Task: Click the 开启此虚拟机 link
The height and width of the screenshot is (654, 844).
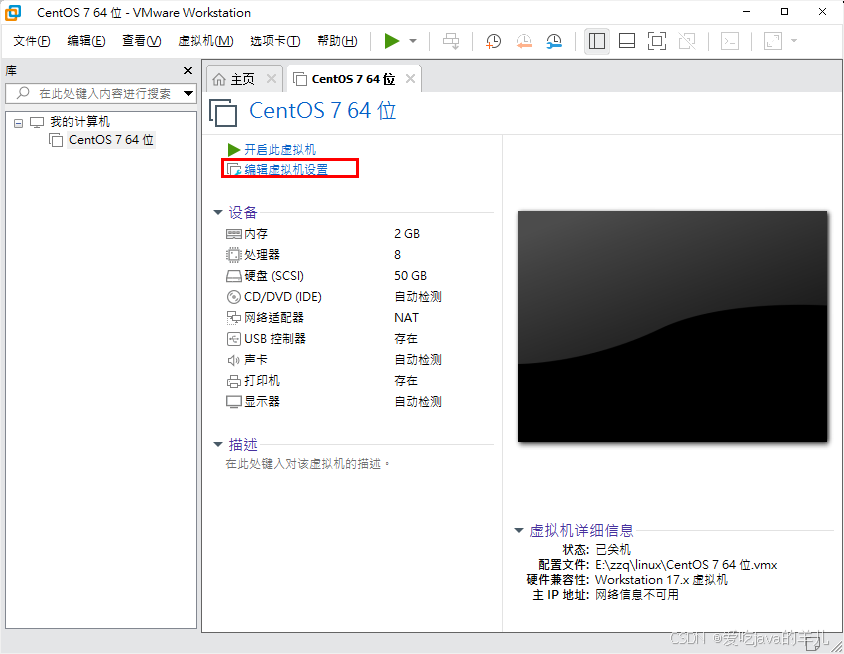Action: [280, 150]
